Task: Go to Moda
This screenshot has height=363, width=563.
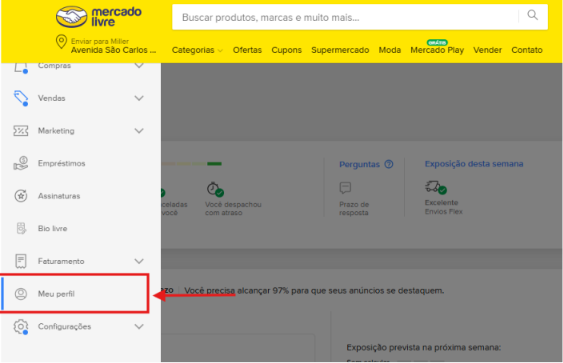Action: (390, 50)
